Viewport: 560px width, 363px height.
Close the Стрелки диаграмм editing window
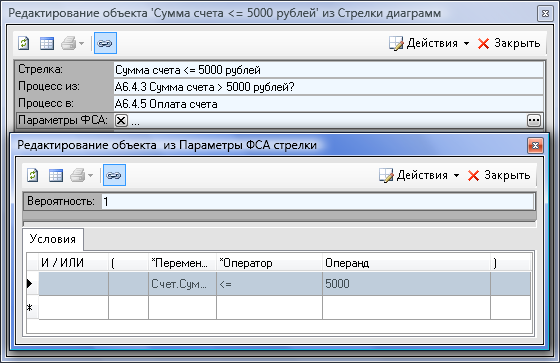(x=545, y=13)
